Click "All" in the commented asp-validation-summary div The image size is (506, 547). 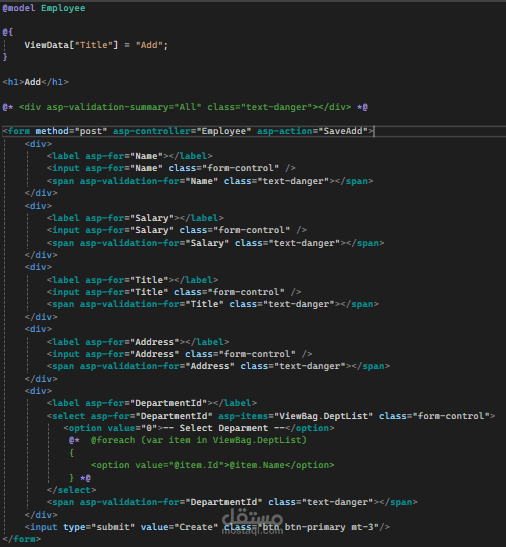point(188,107)
